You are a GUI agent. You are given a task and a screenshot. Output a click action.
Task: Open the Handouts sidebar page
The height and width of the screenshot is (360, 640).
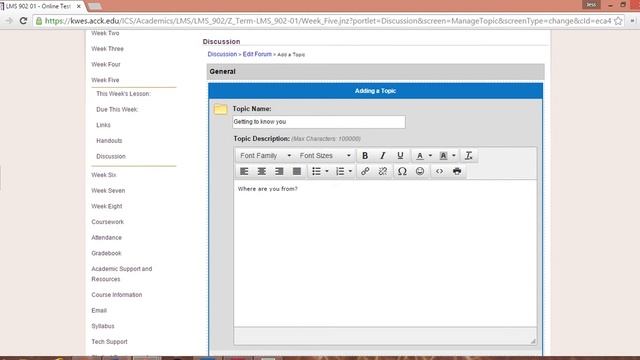click(109, 140)
